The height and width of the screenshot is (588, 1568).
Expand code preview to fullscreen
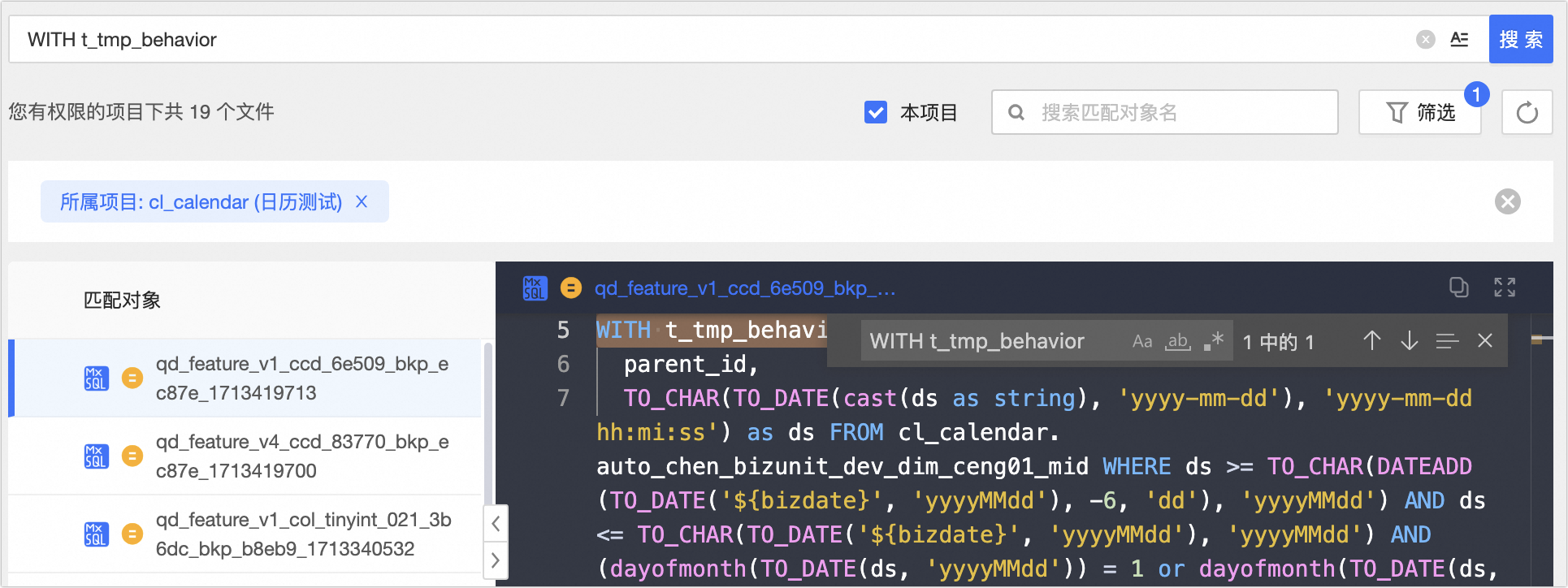1505,287
